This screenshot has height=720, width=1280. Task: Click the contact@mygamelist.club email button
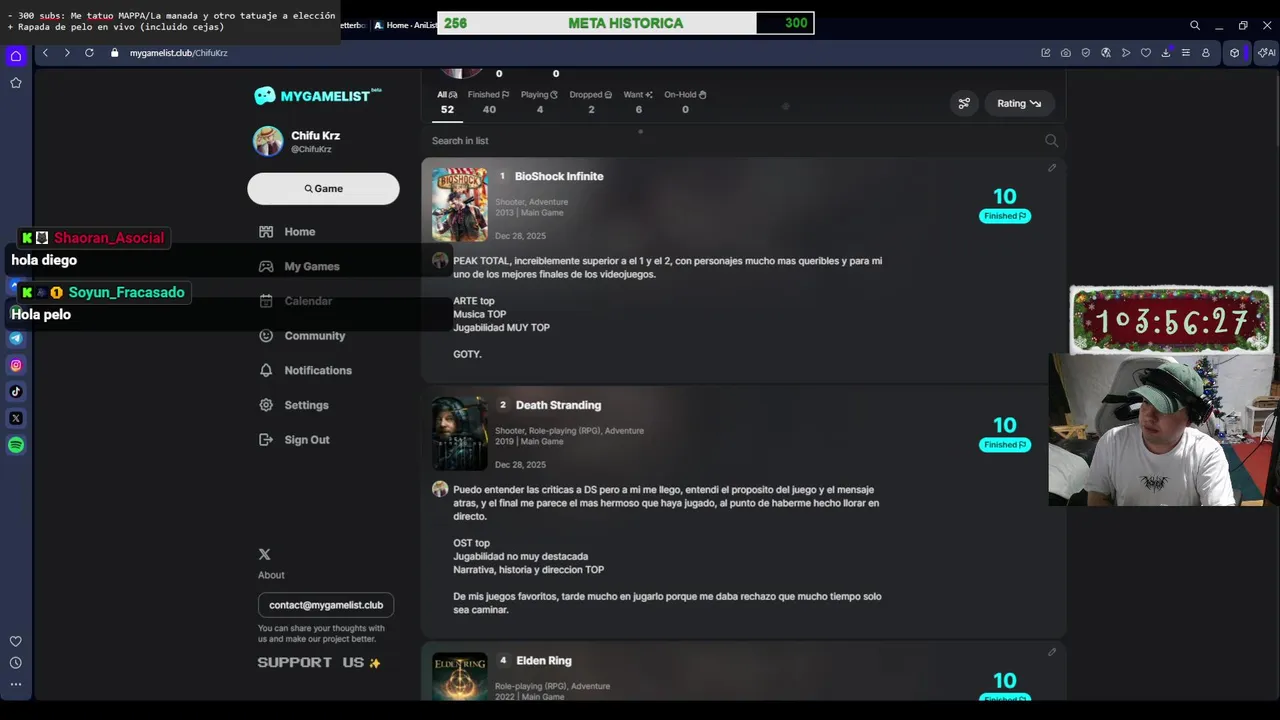(326, 605)
